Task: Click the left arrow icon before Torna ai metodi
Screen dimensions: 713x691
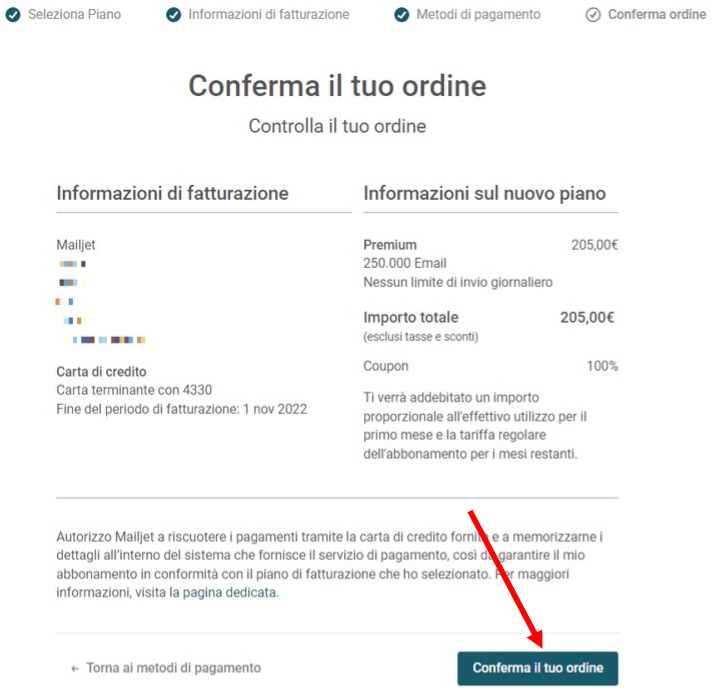Action: [75, 668]
